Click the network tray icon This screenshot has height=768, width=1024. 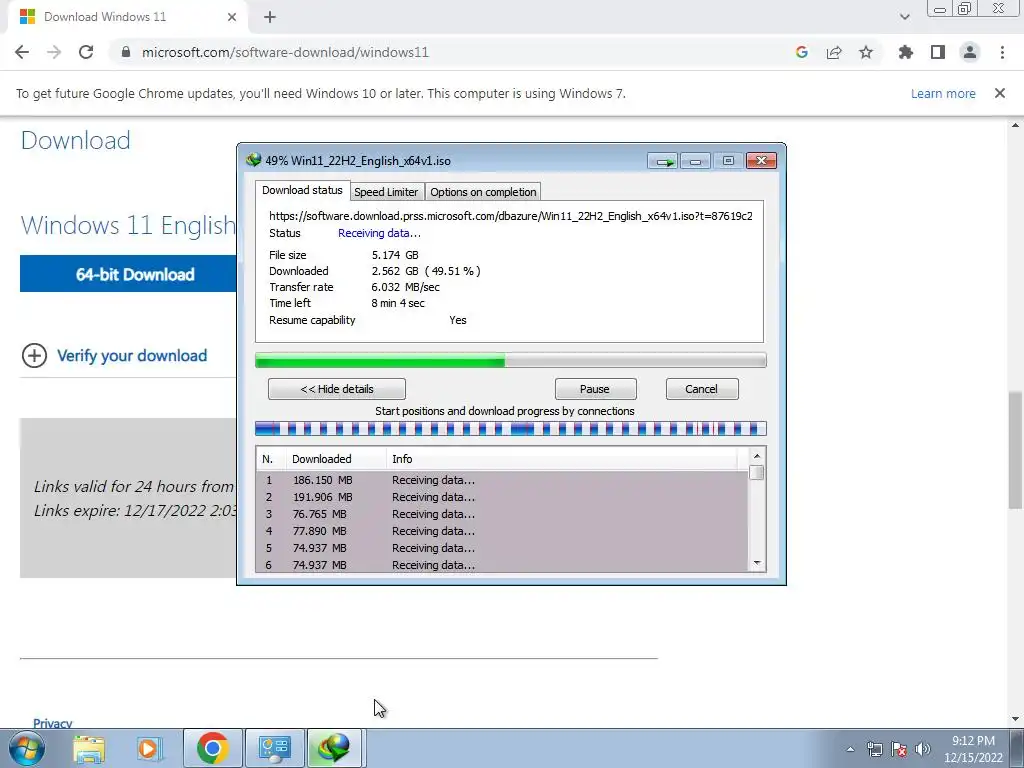click(874, 749)
